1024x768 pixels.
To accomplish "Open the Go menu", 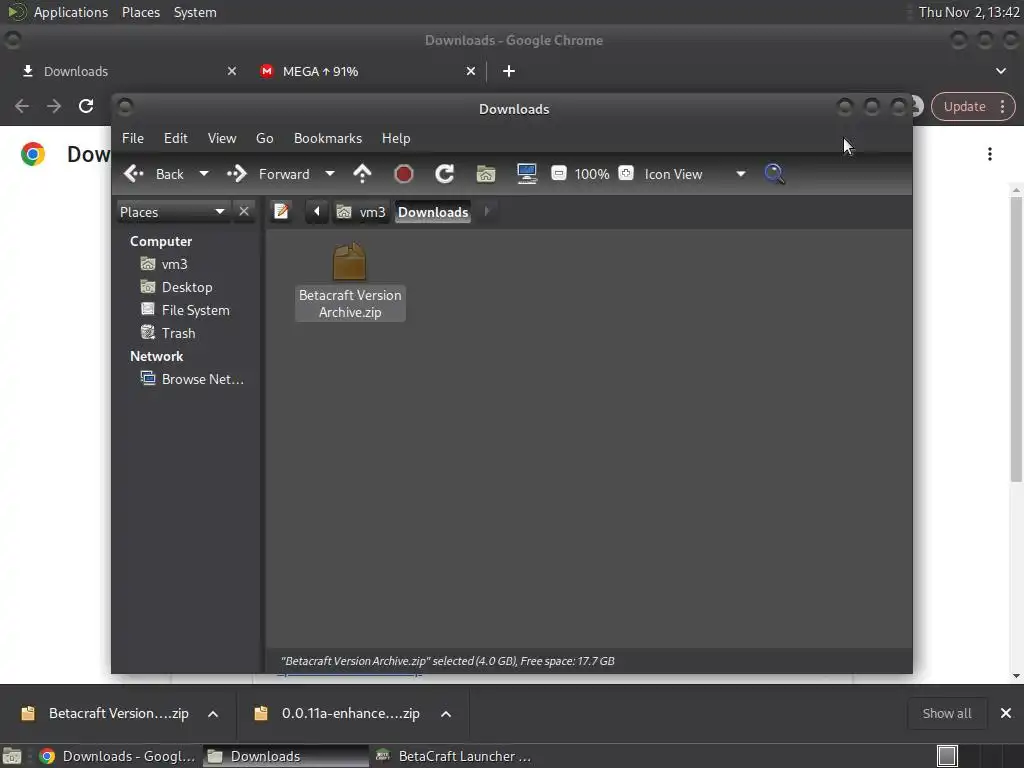I will (264, 138).
